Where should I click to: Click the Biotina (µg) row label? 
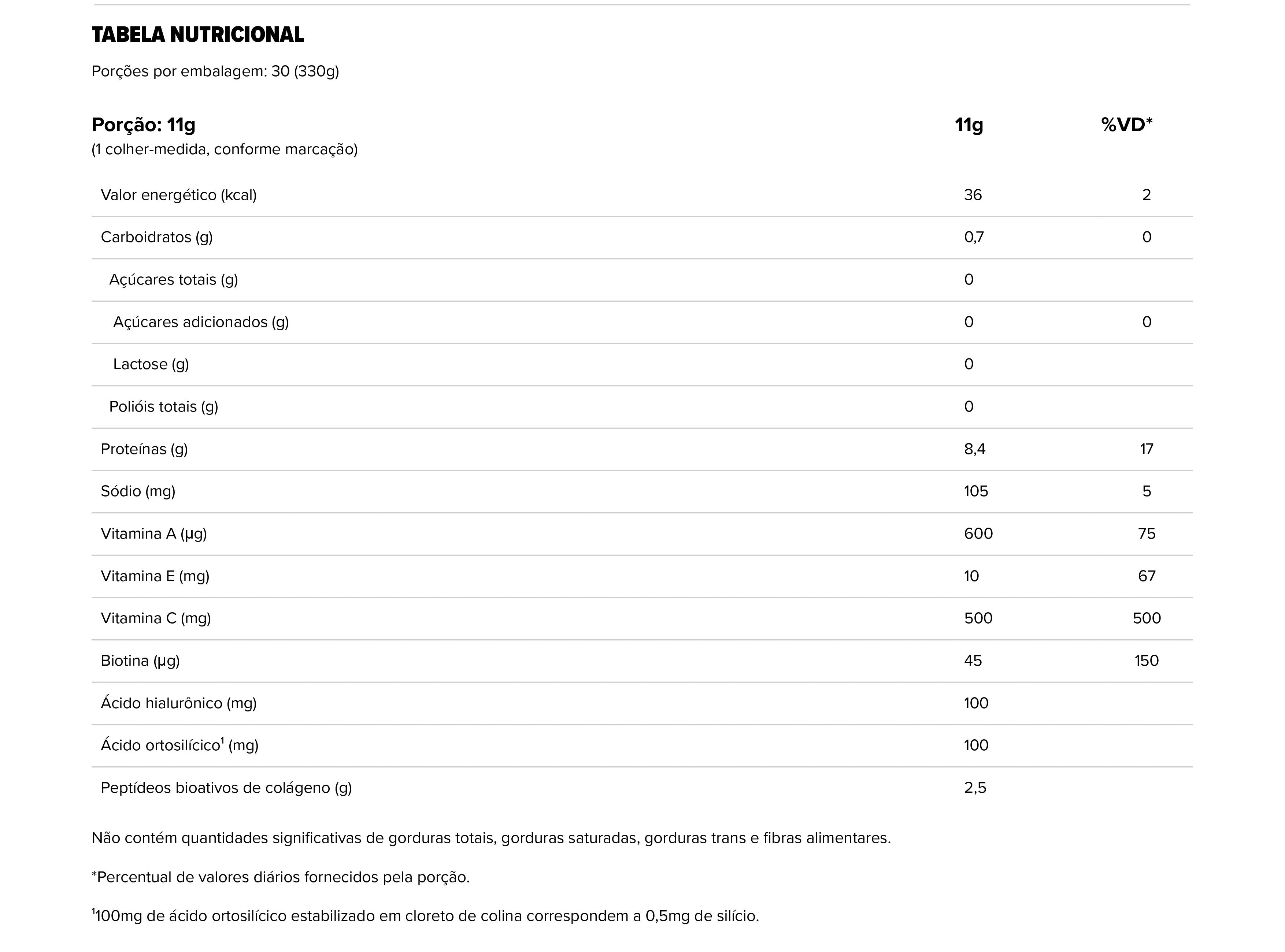point(140,661)
